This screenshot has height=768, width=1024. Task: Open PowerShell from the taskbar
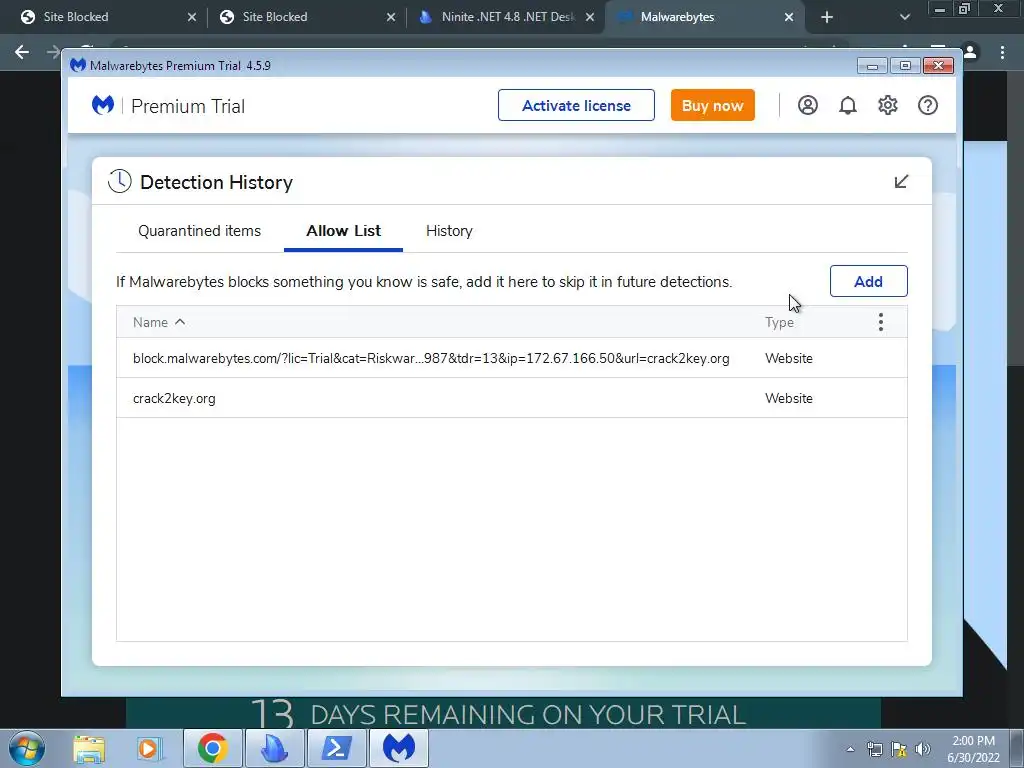point(336,748)
